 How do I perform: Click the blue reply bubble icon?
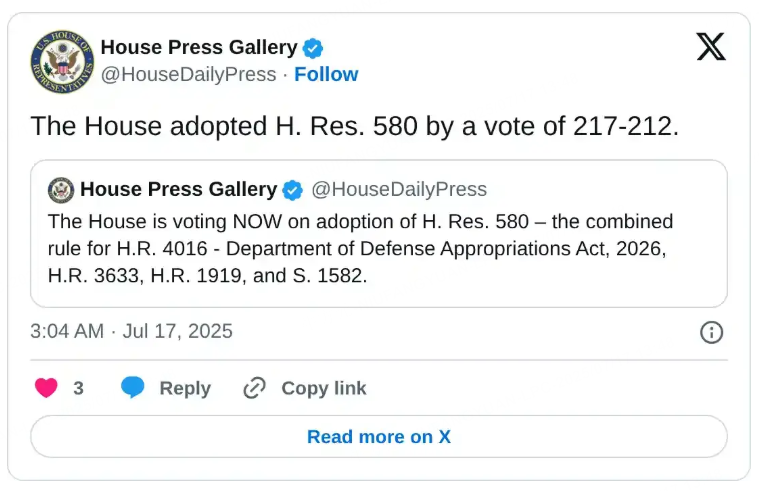click(133, 387)
